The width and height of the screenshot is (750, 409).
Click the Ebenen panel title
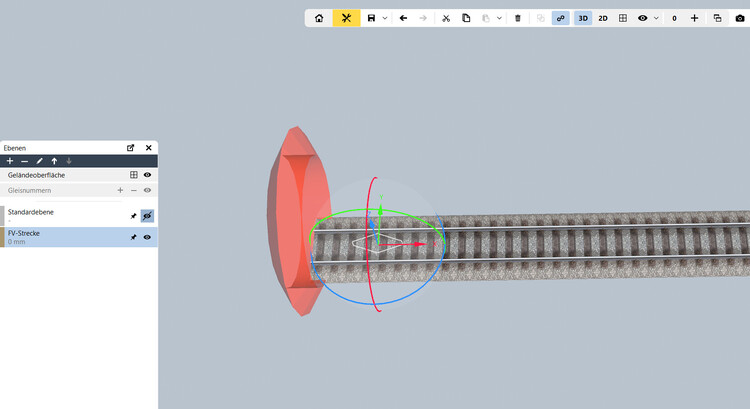[15, 148]
